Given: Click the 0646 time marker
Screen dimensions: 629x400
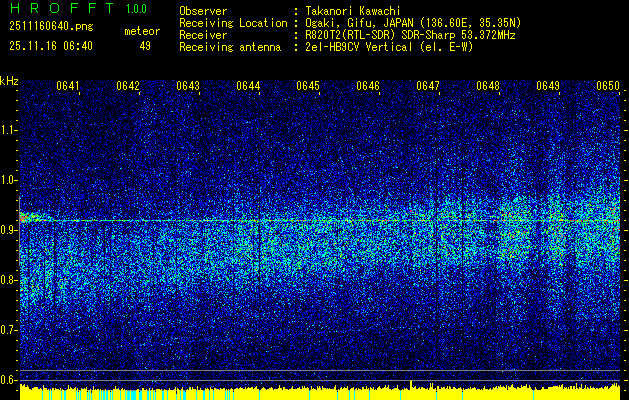Looking at the screenshot, I should point(368,86).
